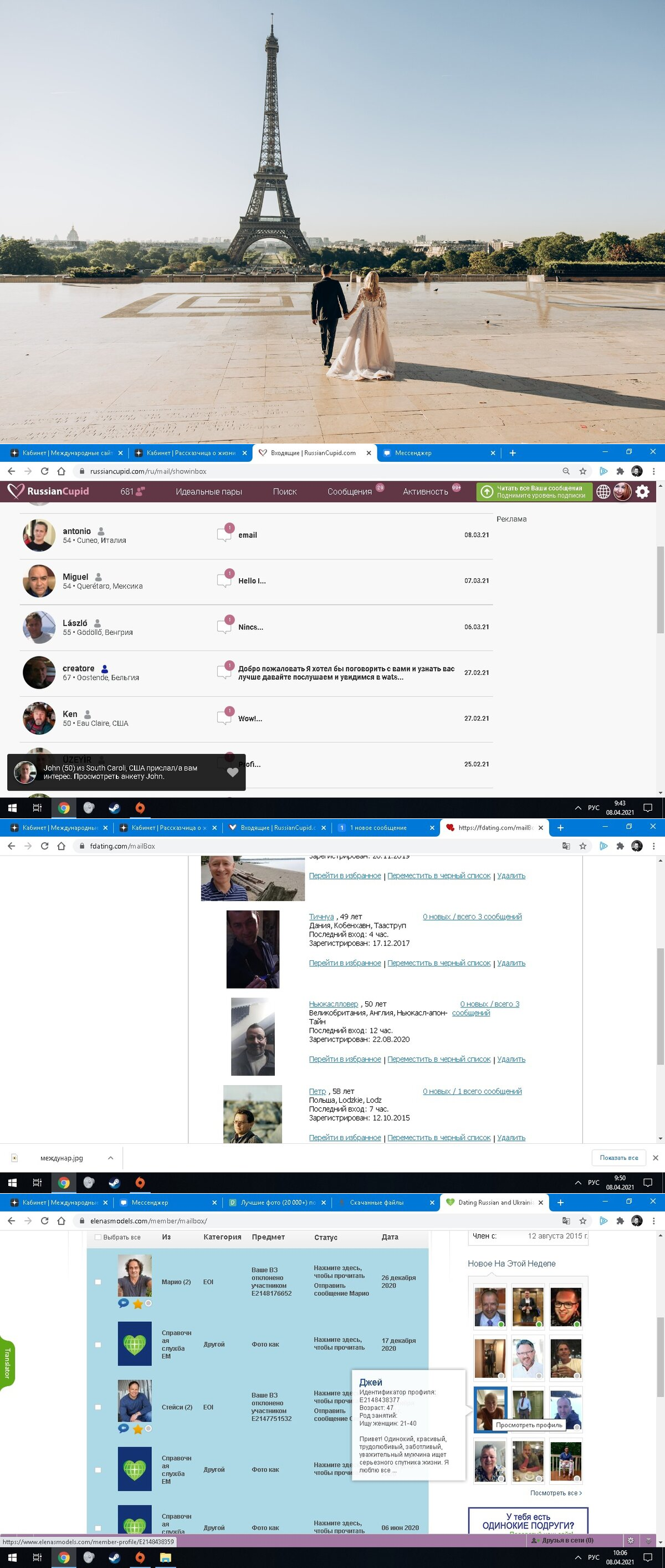Show hidden tray icons in the 9:50 taskbar
The height and width of the screenshot is (1568, 665).
[578, 1183]
